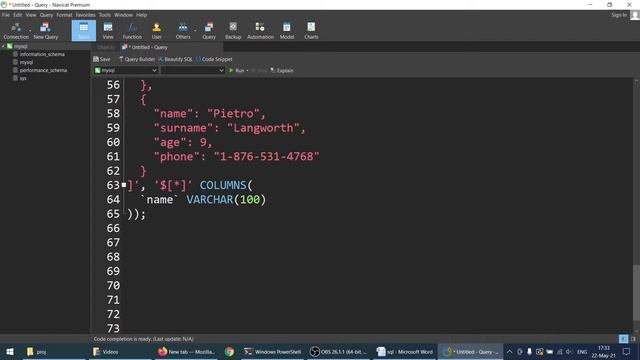This screenshot has width=640, height=360.
Task: Open the empty database dropdown
Action: 193,70
